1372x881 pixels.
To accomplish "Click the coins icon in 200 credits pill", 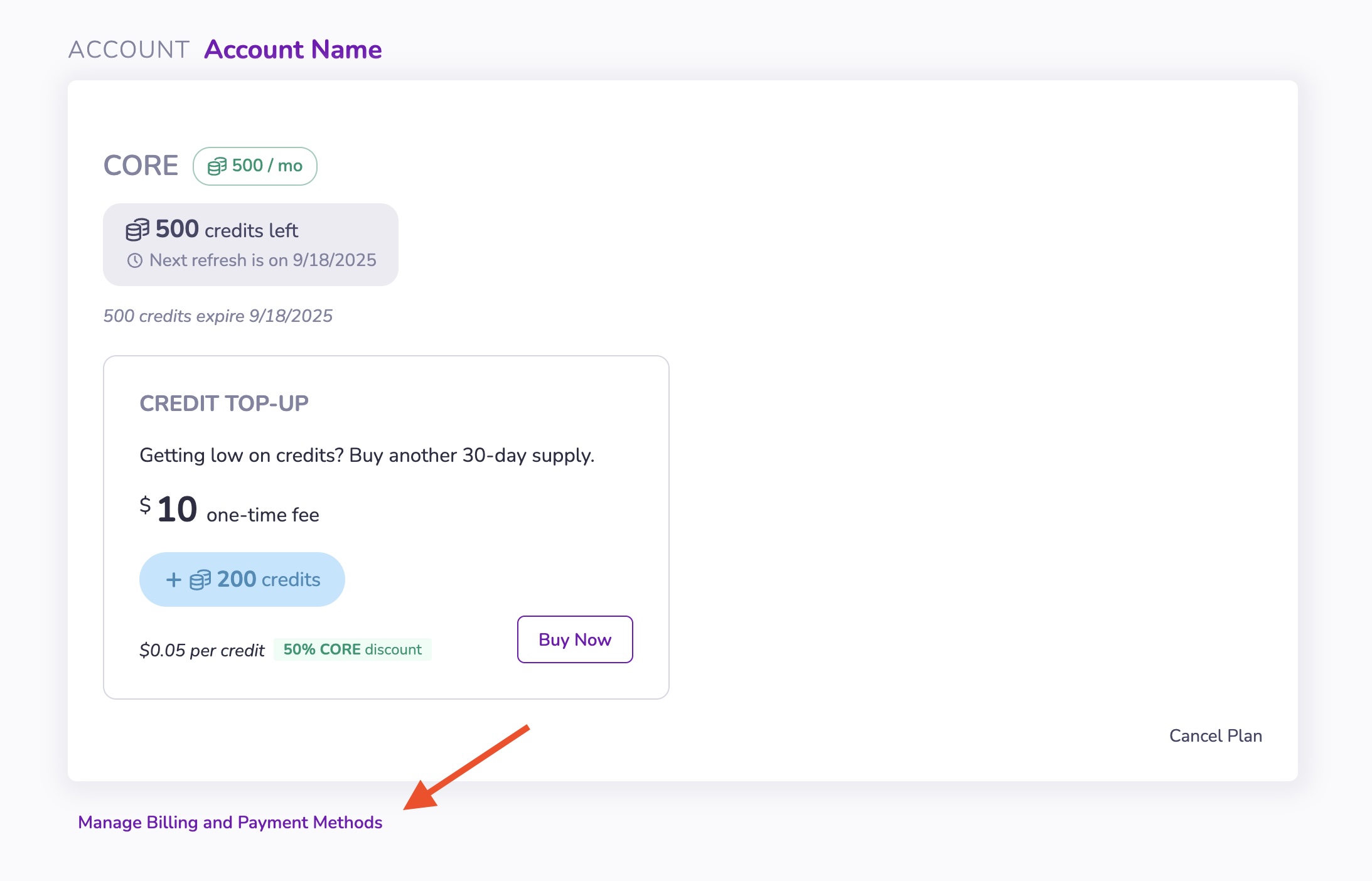I will pos(200,580).
